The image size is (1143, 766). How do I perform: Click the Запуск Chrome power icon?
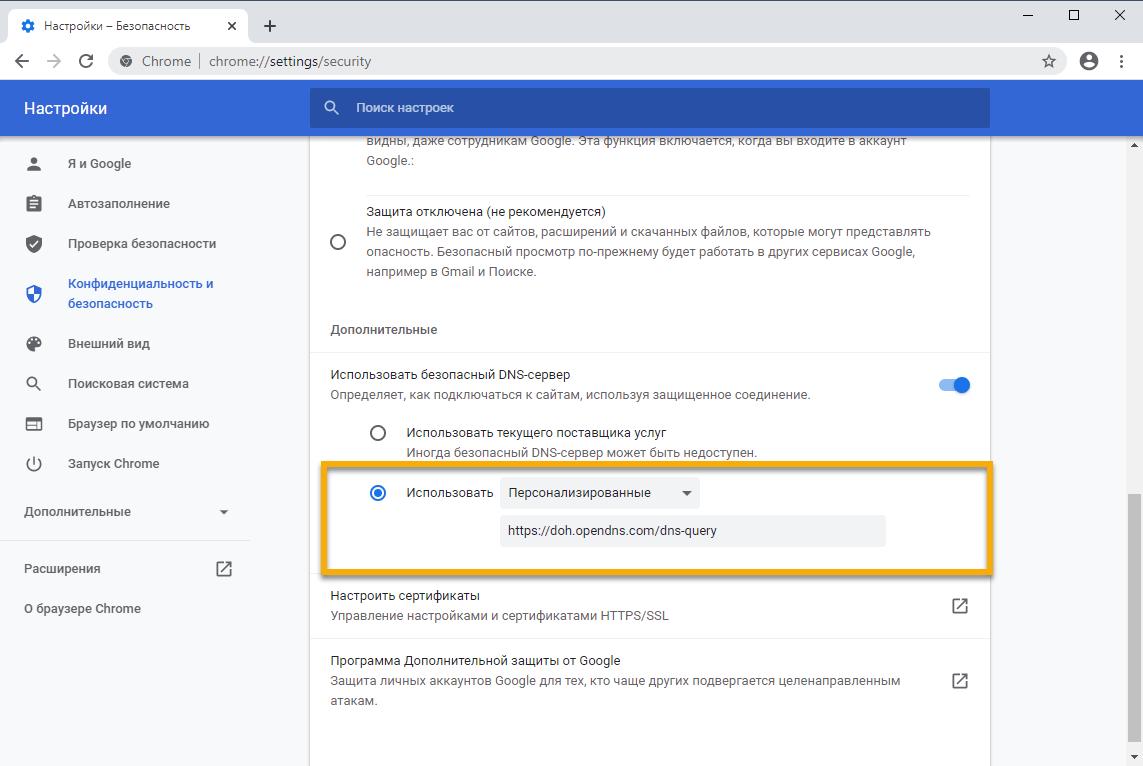point(34,463)
